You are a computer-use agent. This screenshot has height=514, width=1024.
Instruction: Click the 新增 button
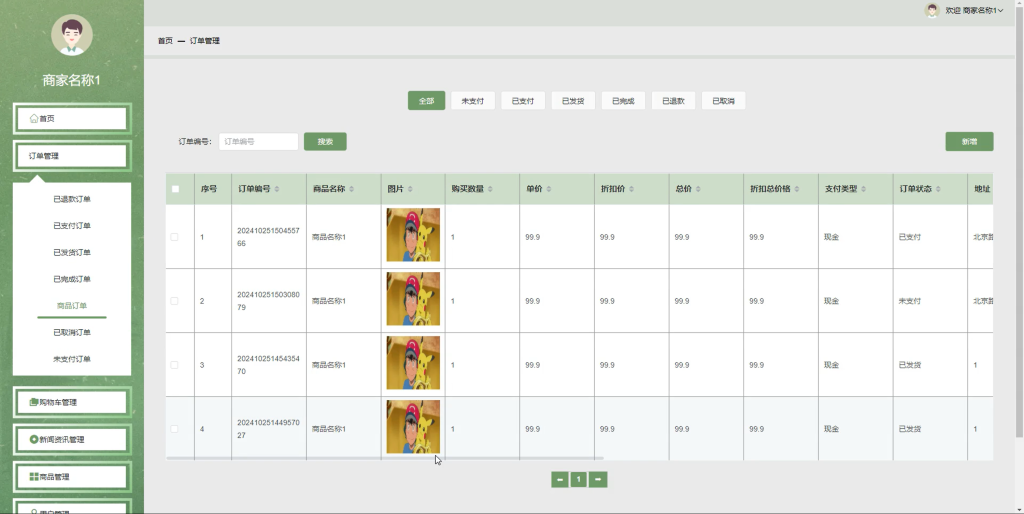(x=969, y=142)
